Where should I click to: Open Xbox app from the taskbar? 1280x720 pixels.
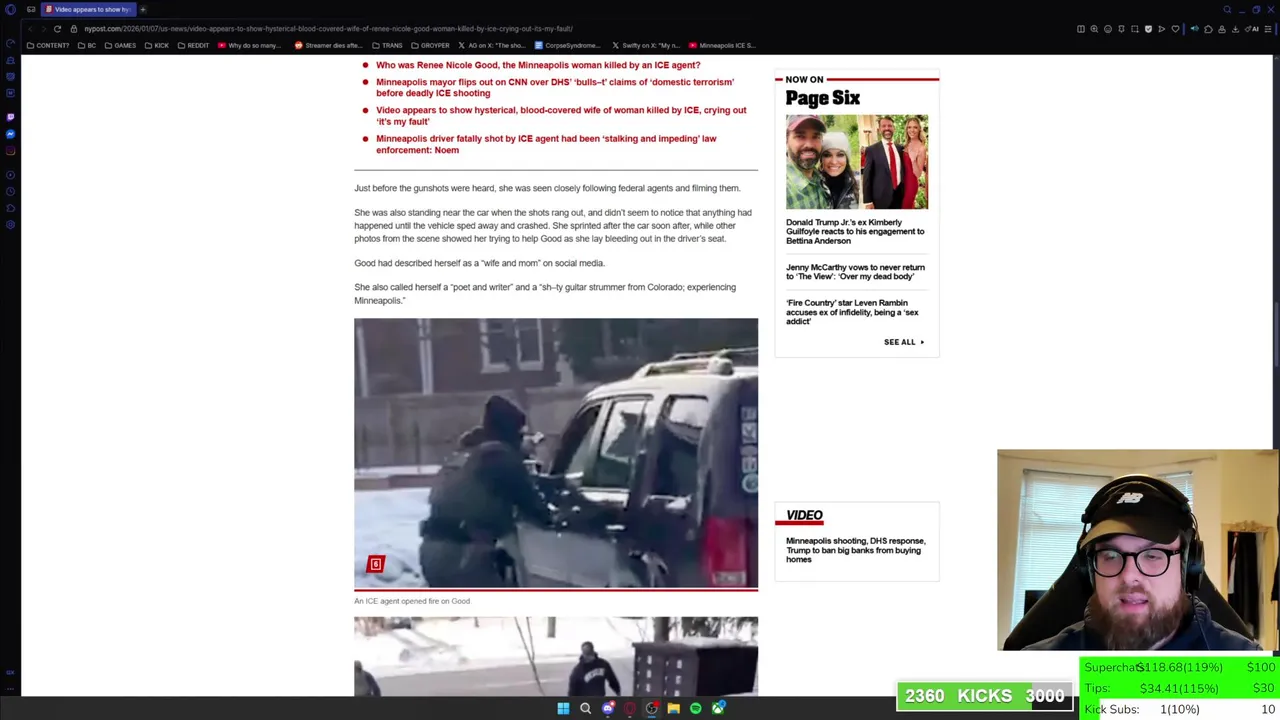point(718,709)
